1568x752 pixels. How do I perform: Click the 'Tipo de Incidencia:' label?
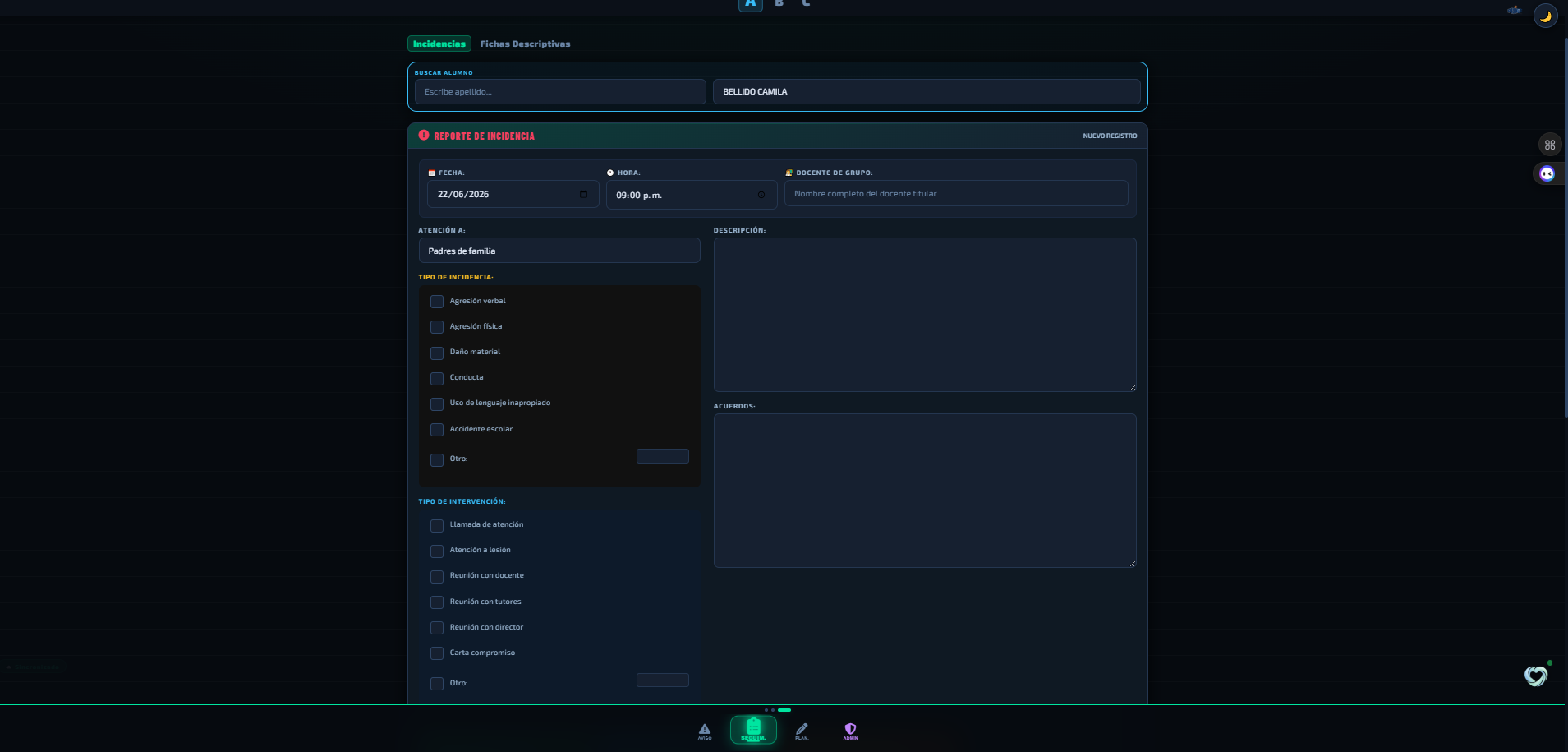click(456, 277)
